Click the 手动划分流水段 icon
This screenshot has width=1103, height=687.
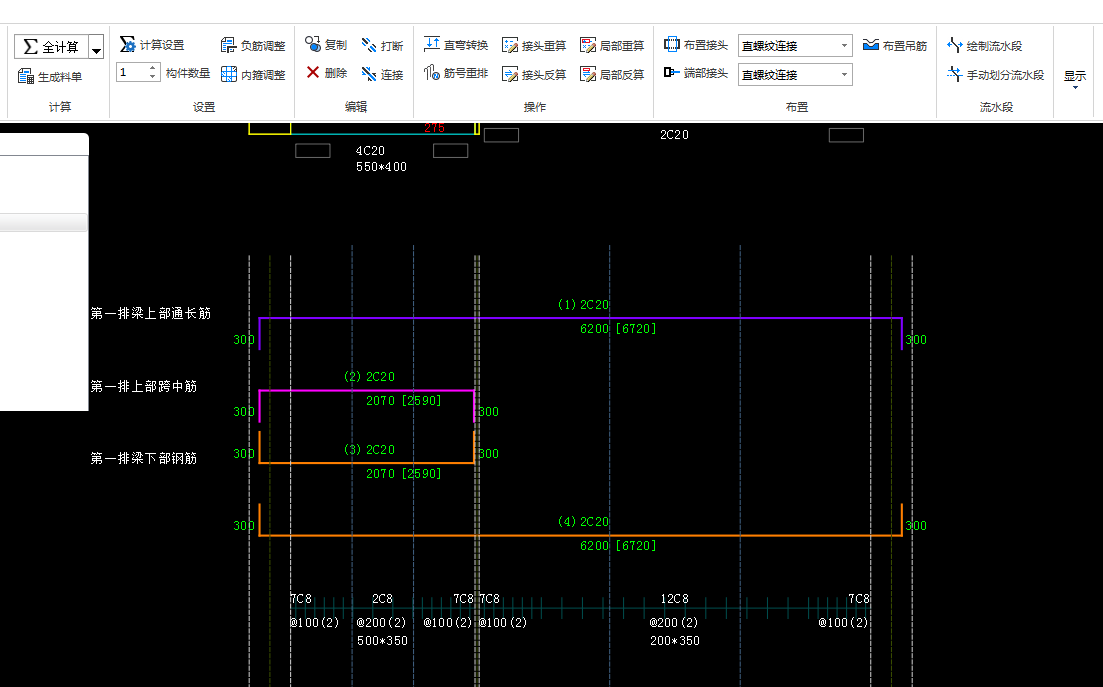[955, 74]
